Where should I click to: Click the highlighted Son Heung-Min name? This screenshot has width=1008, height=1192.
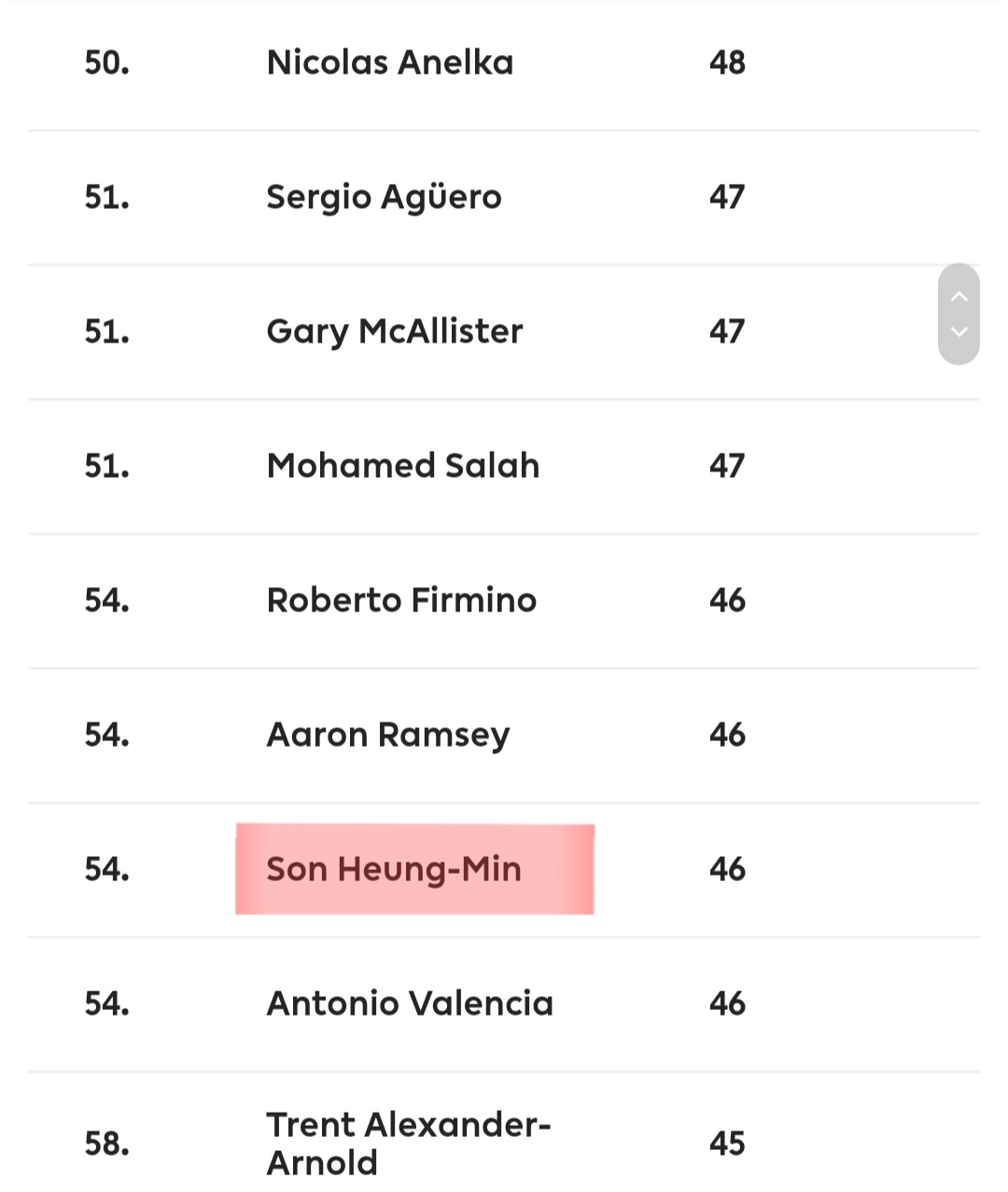click(x=394, y=869)
